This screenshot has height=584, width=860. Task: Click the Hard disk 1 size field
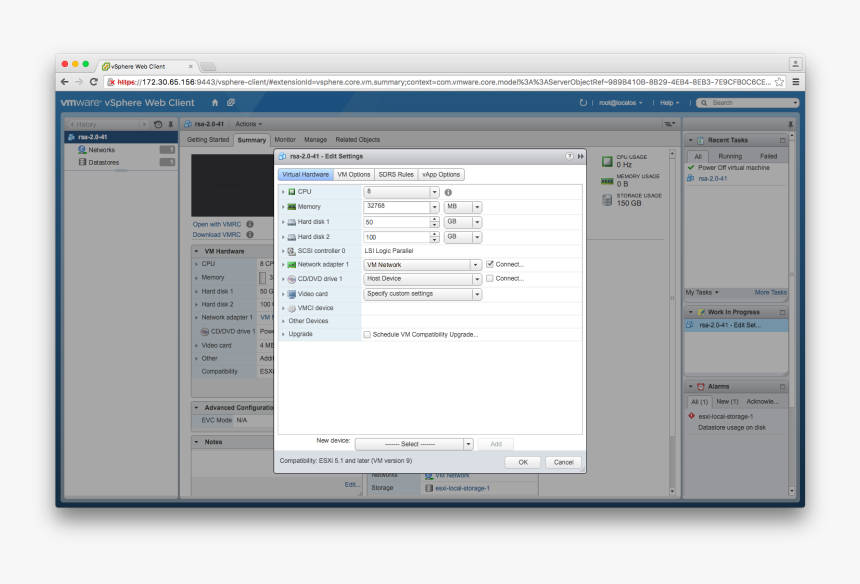pyautogui.click(x=397, y=222)
